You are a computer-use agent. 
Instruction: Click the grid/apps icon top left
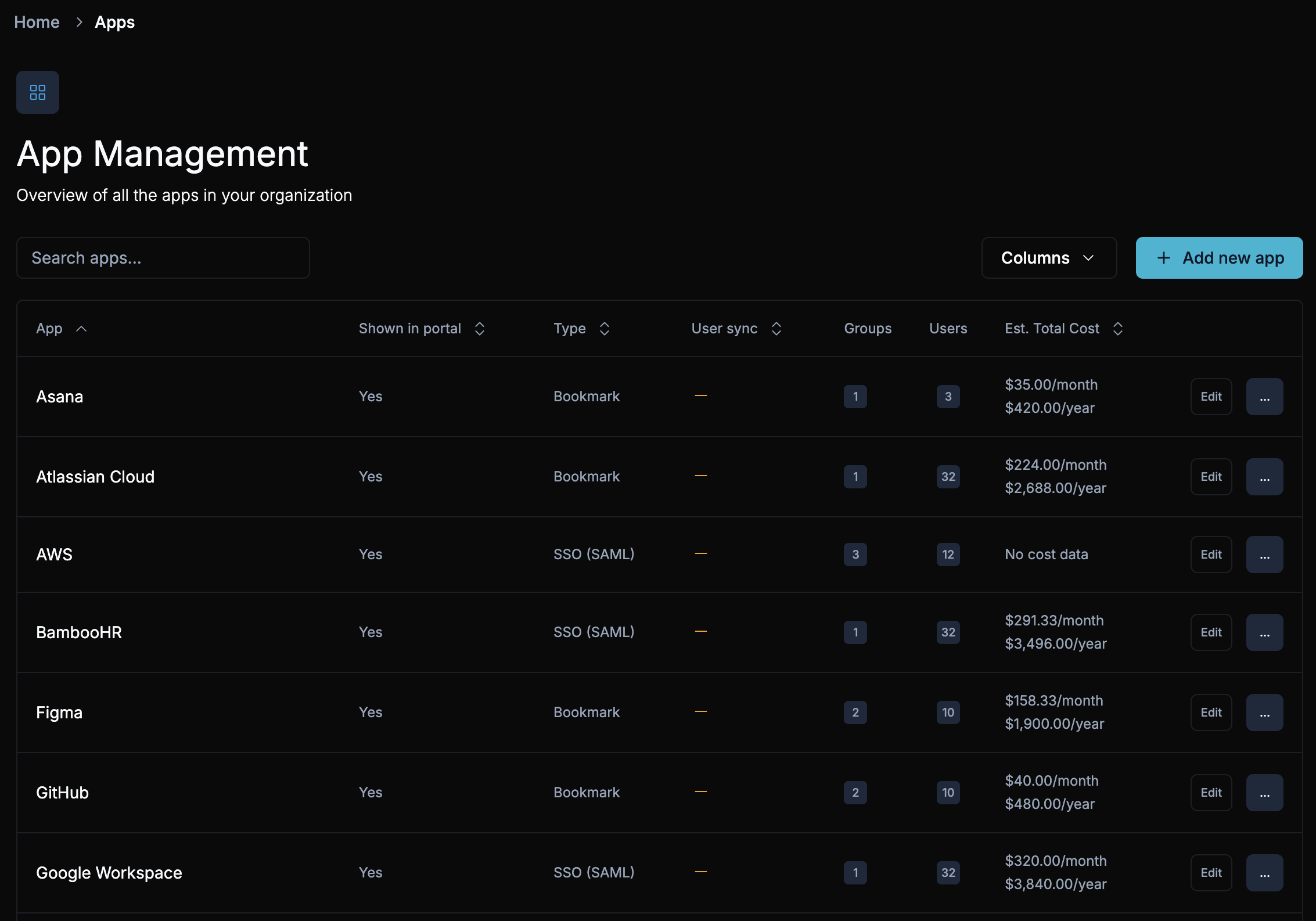click(x=38, y=92)
